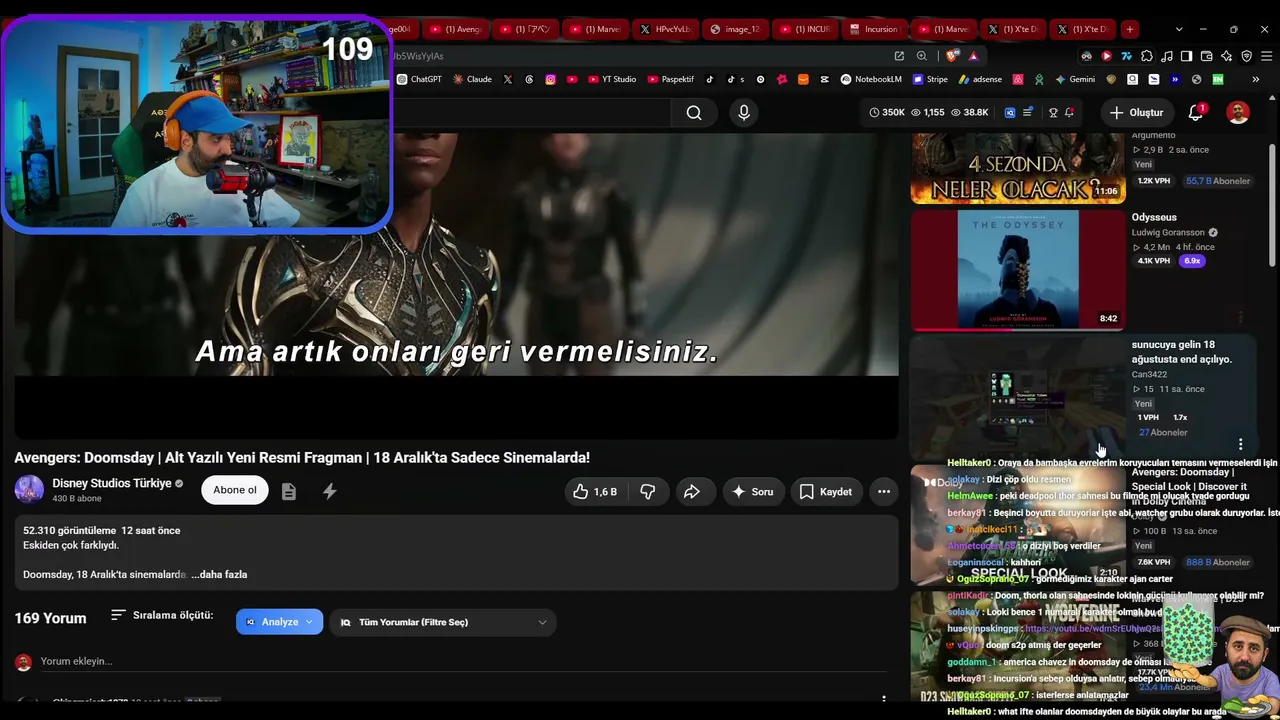
Task: Open Disney Studios Türkiye channel name link
Action: [x=112, y=483]
